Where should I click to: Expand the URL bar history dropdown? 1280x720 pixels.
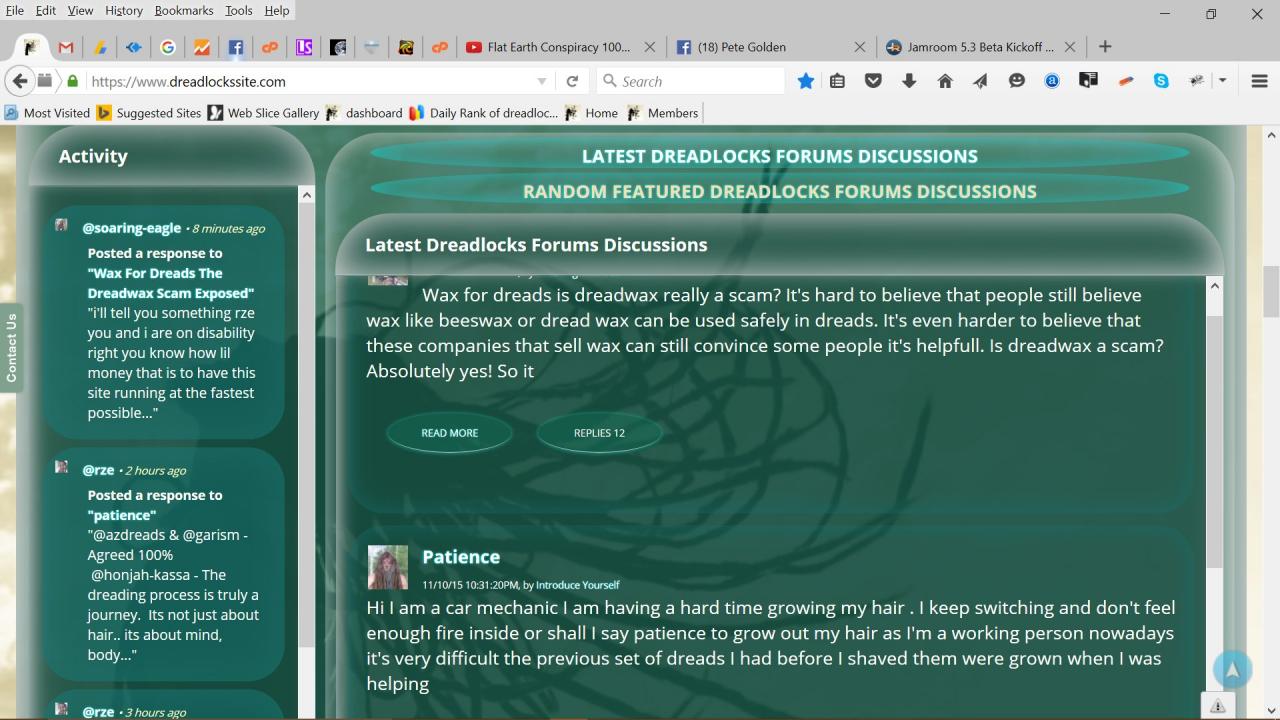pos(542,81)
